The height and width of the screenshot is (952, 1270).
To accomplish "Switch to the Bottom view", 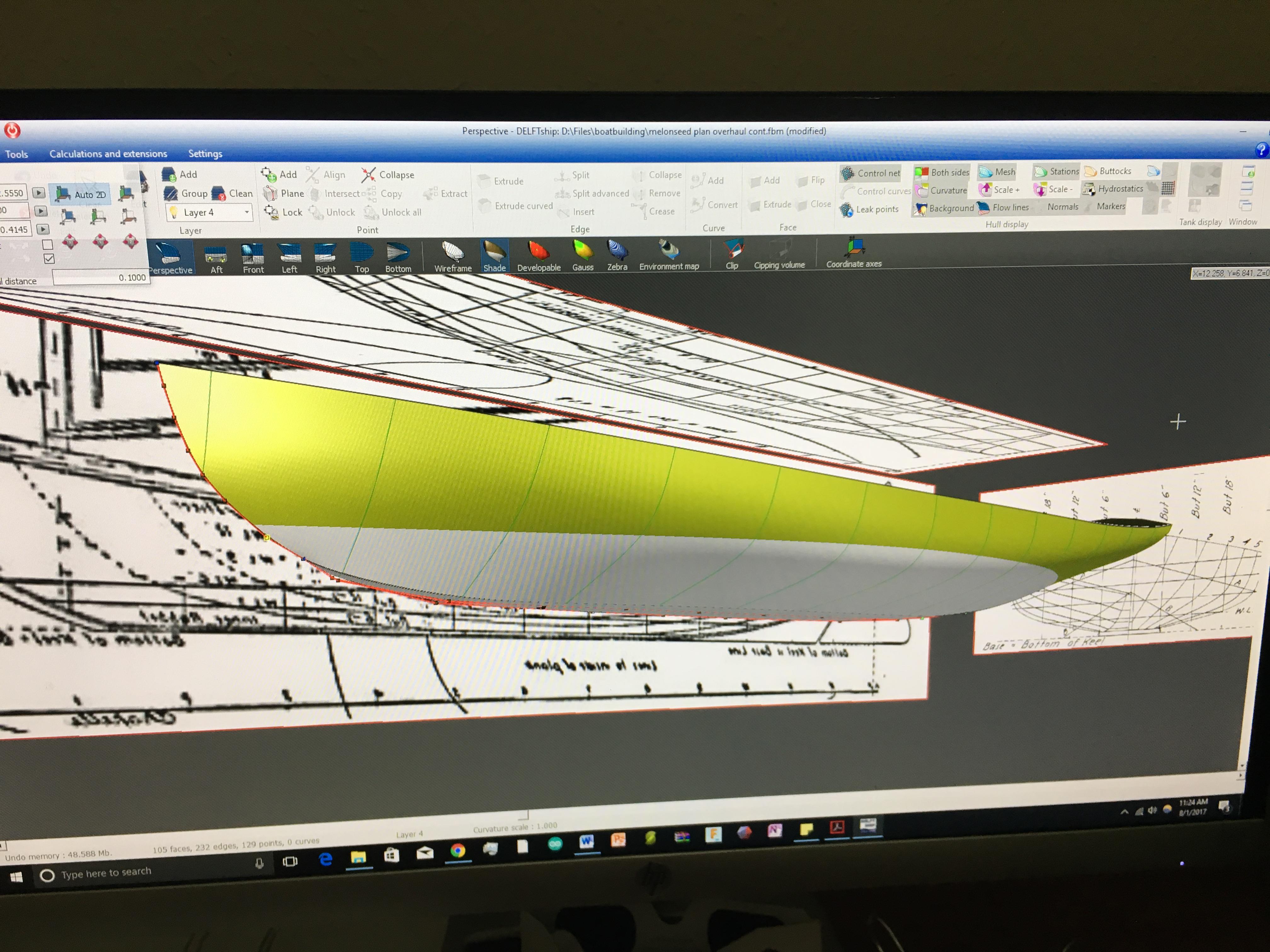I will click(x=398, y=258).
